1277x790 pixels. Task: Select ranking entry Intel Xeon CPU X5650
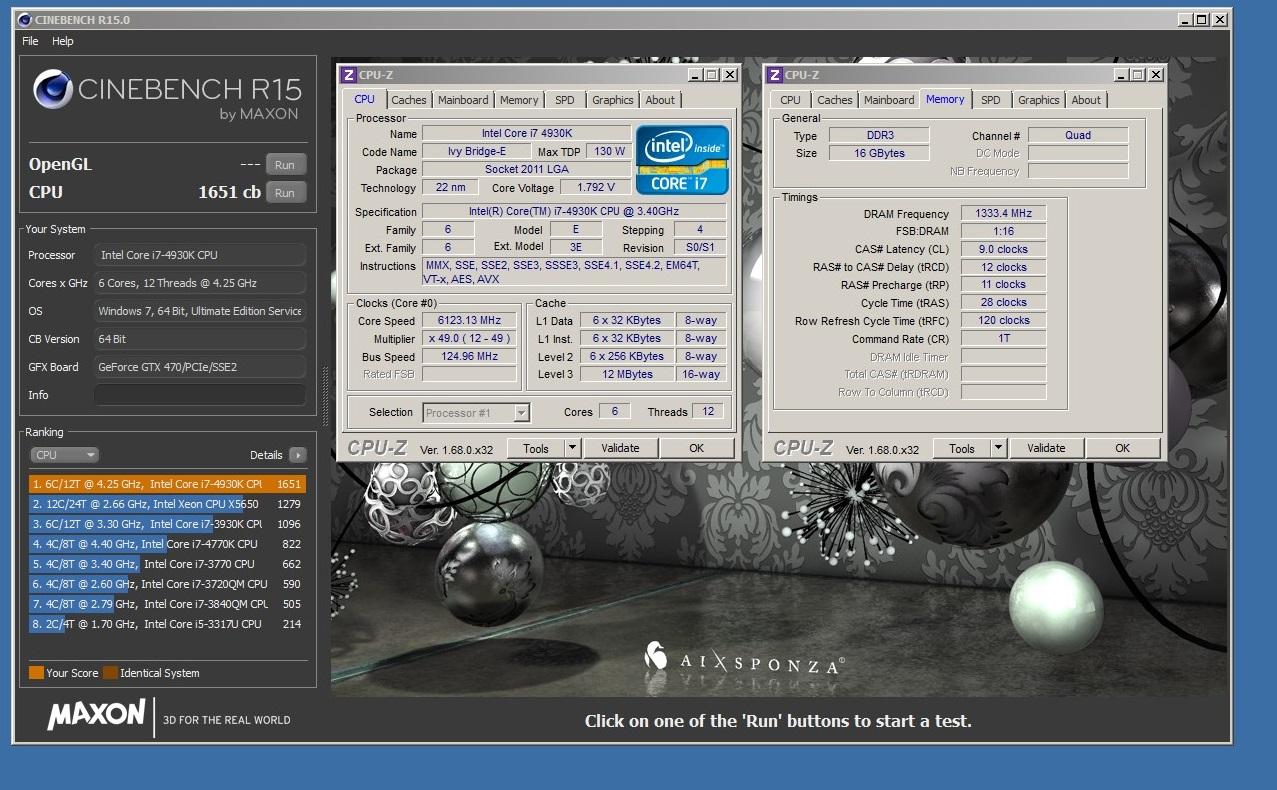pyautogui.click(x=167, y=504)
